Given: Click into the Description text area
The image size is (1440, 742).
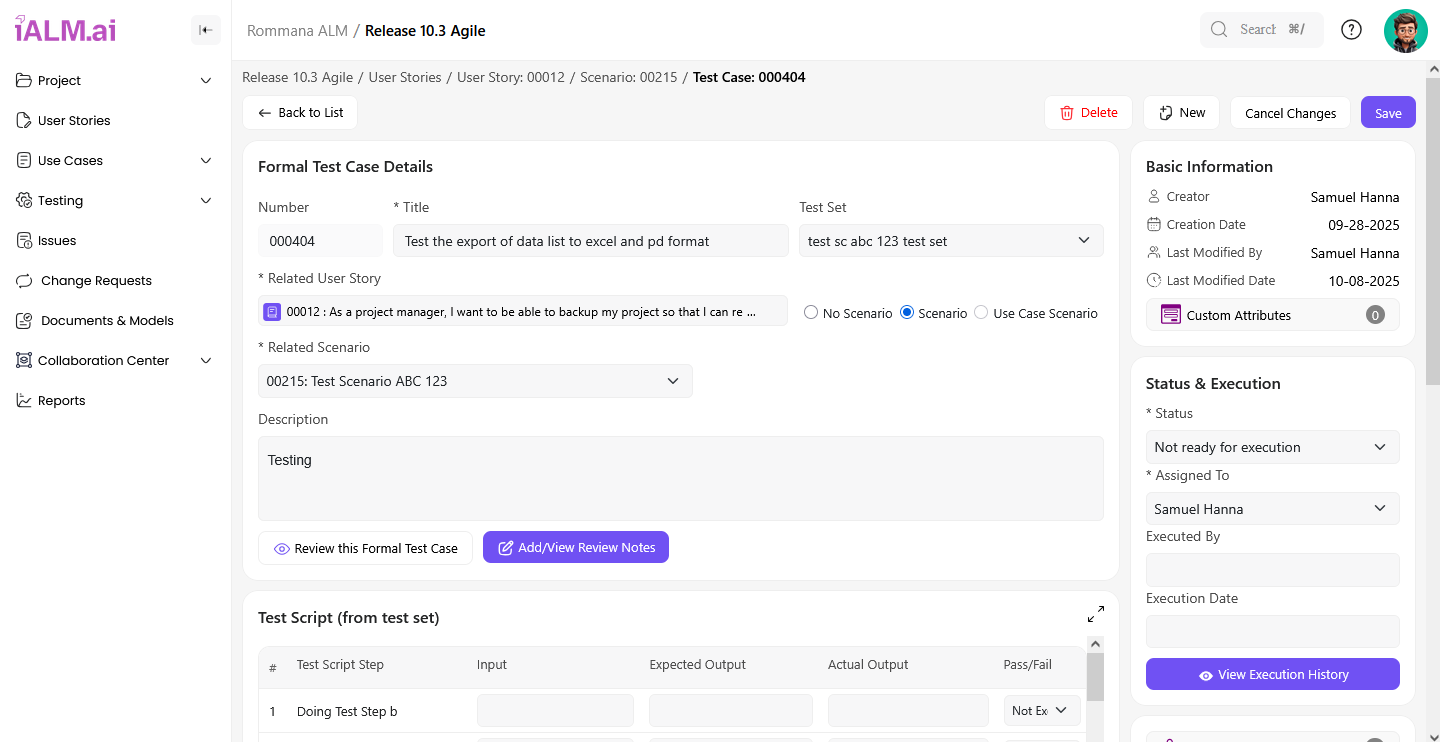Looking at the screenshot, I should pyautogui.click(x=680, y=478).
